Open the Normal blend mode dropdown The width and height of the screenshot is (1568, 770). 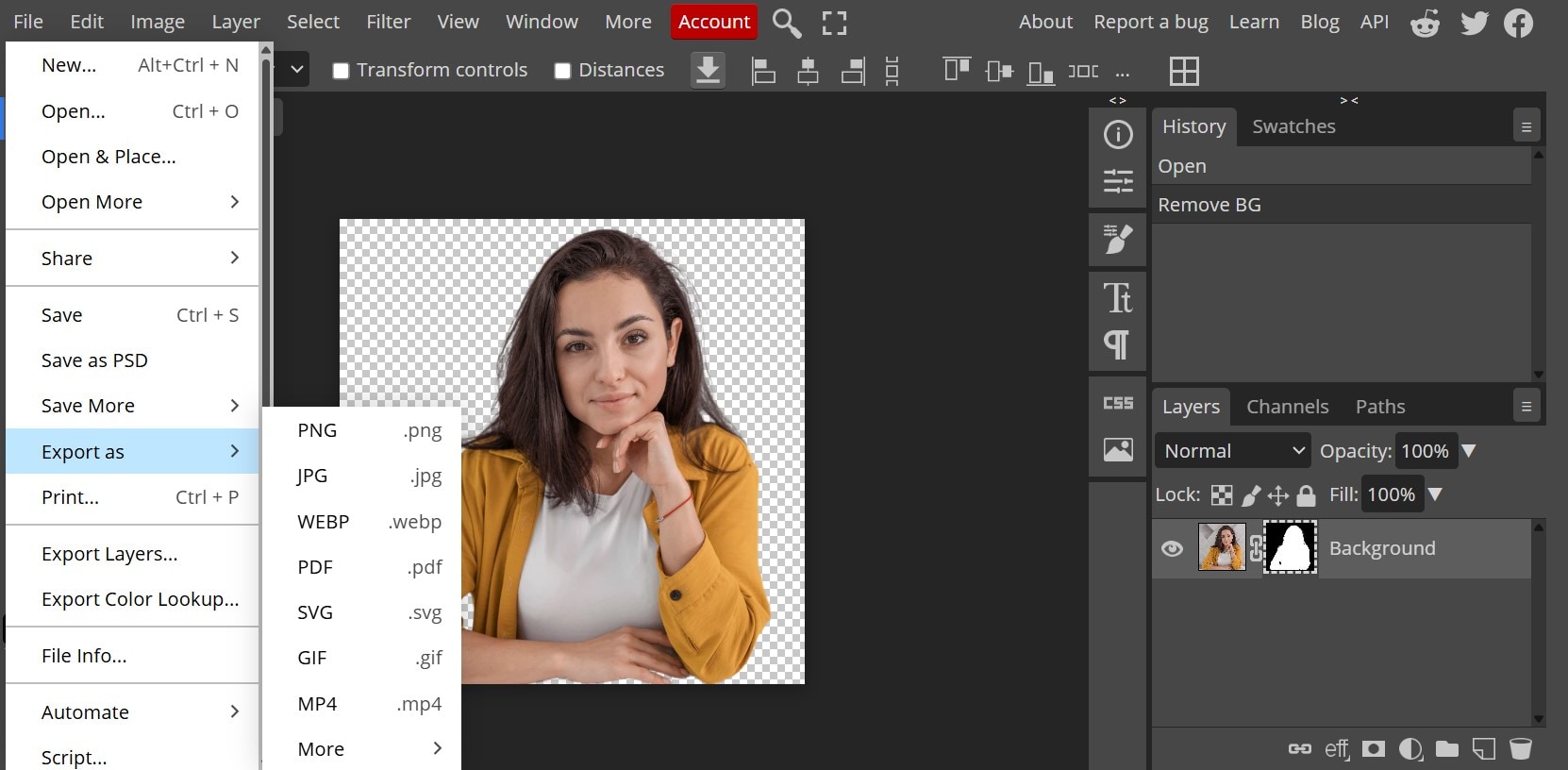[1232, 451]
